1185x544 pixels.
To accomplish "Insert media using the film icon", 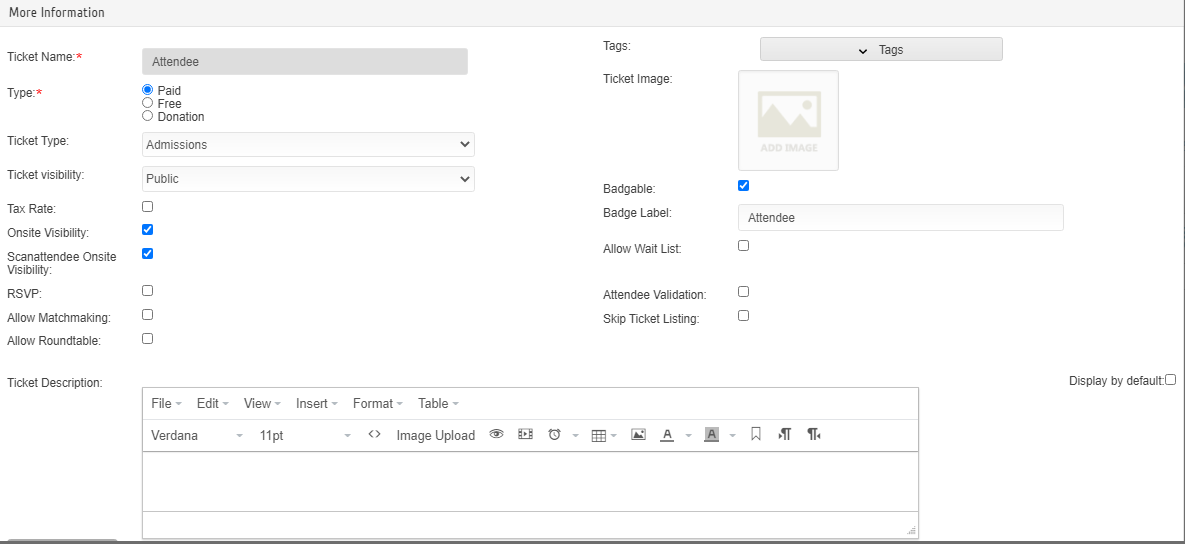I will [x=525, y=434].
